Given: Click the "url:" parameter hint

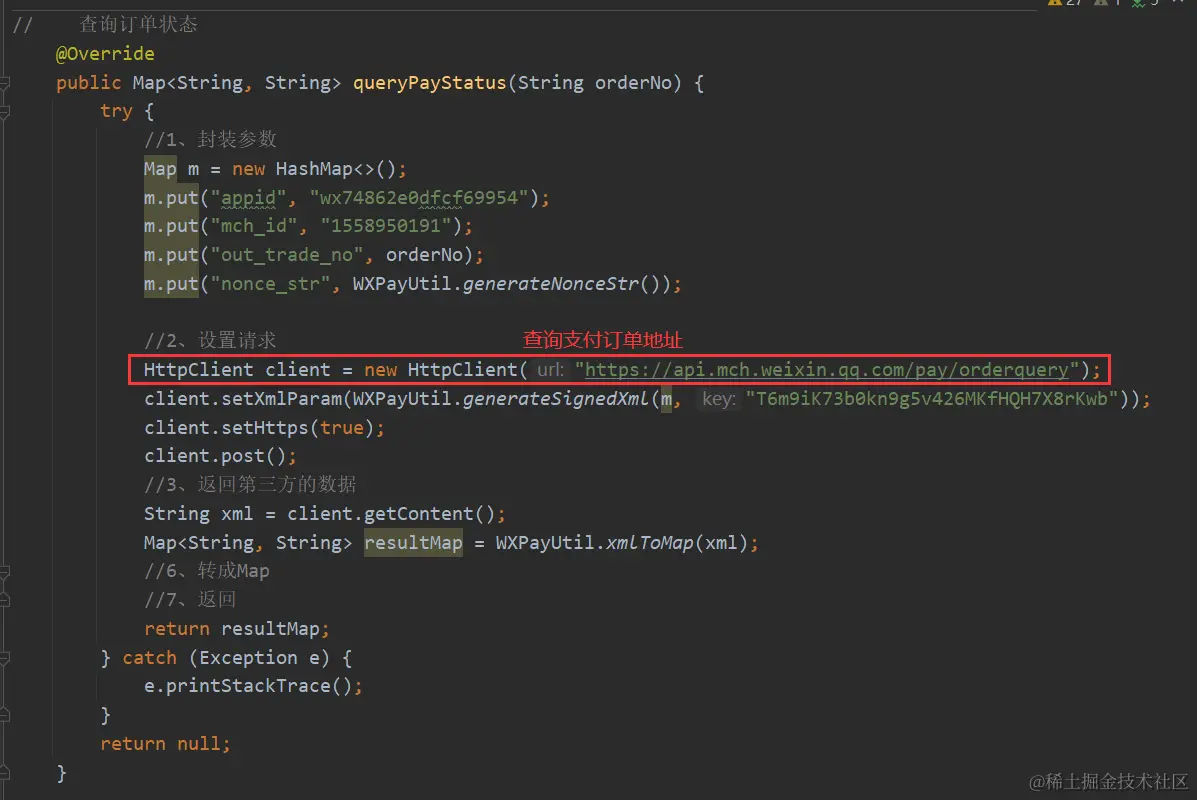Looking at the screenshot, I should tap(550, 369).
